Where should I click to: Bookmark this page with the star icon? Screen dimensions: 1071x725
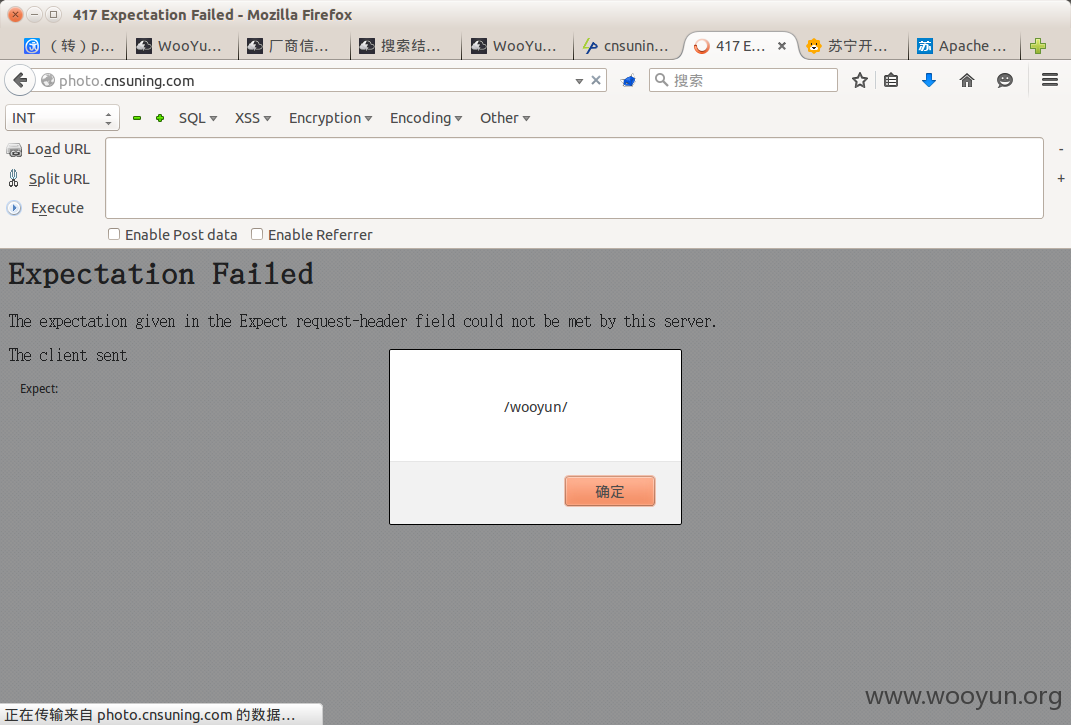click(x=860, y=81)
